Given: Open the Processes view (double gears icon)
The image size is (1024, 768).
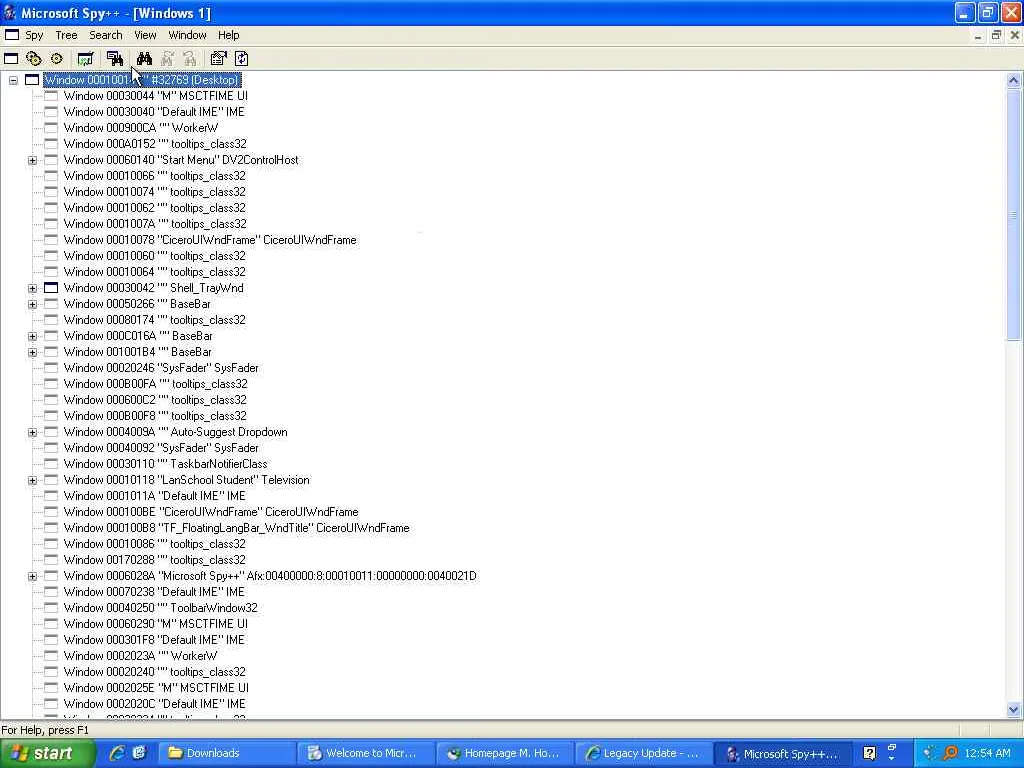Looking at the screenshot, I should [x=33, y=59].
